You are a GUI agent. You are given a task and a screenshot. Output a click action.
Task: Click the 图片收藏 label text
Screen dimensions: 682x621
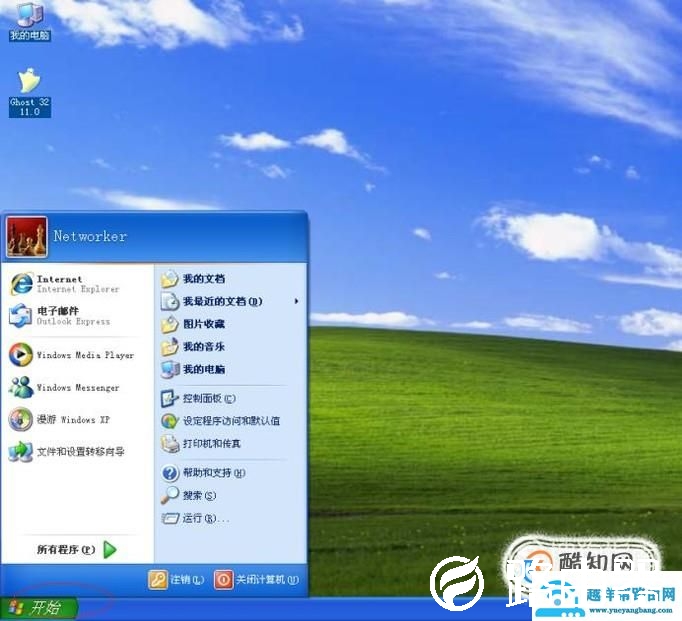tap(204, 324)
